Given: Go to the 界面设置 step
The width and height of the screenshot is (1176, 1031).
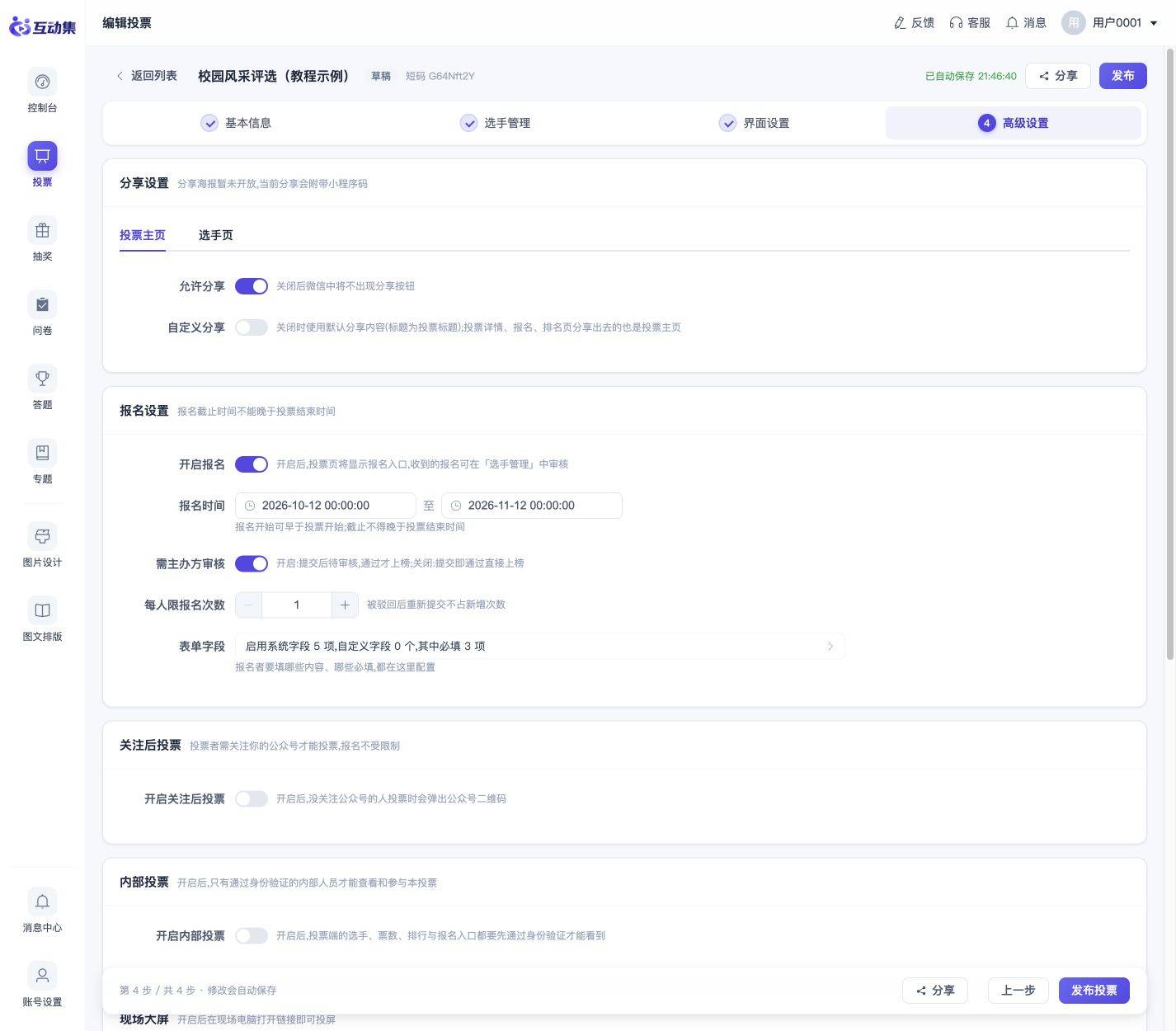Looking at the screenshot, I should click(755, 123).
